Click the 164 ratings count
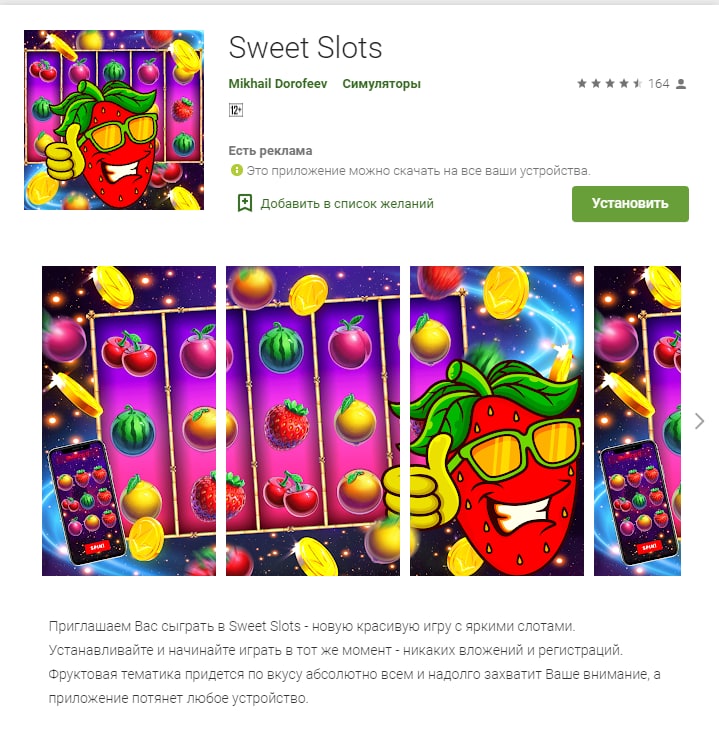719x734 pixels. (x=659, y=84)
